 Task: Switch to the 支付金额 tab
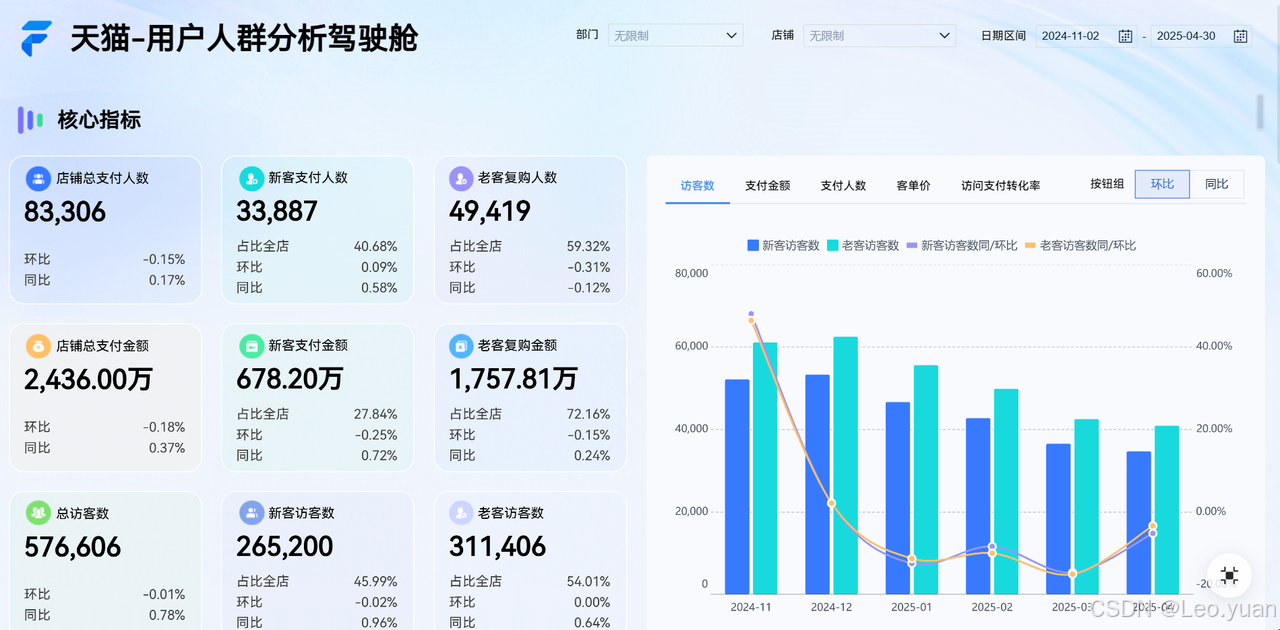pyautogui.click(x=768, y=186)
